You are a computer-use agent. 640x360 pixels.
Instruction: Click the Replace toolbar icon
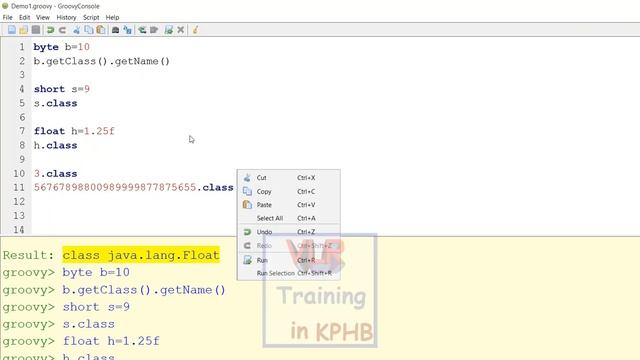[x=128, y=30]
